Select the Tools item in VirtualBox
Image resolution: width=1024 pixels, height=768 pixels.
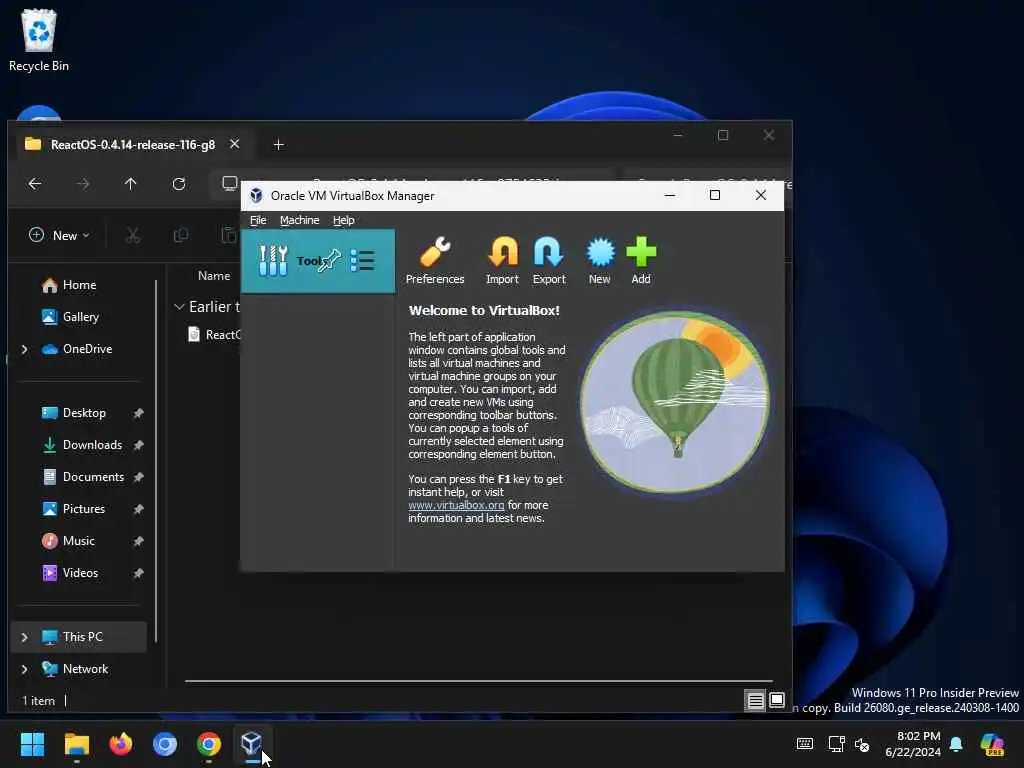(318, 261)
